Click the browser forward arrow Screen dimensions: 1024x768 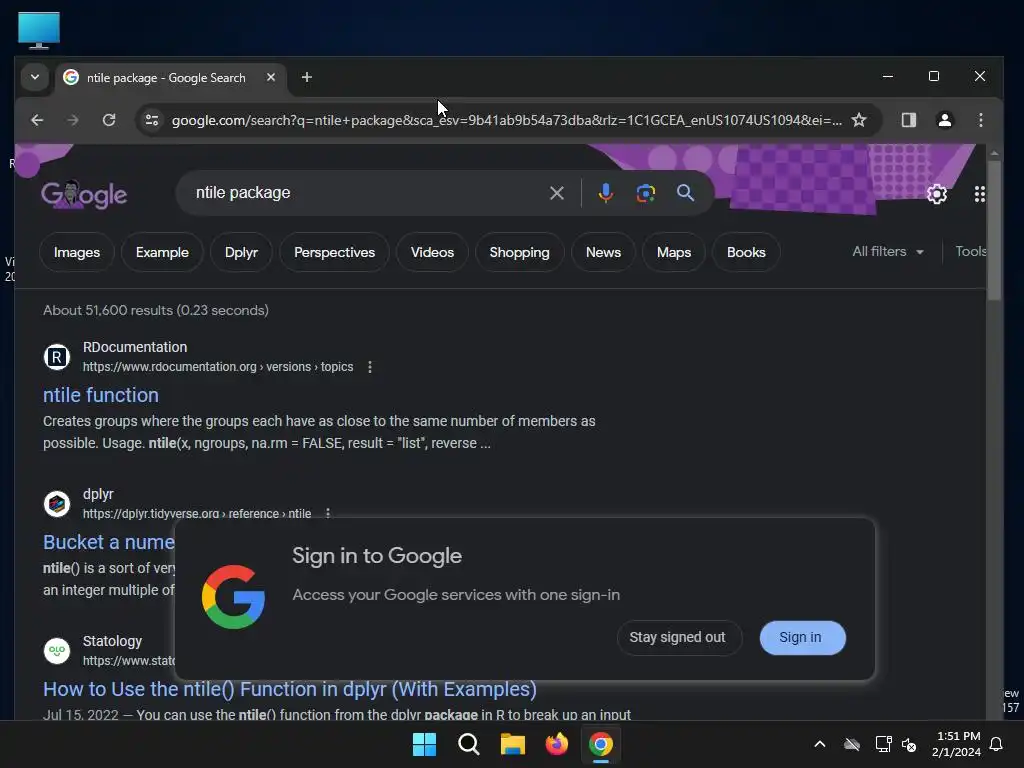point(72,120)
